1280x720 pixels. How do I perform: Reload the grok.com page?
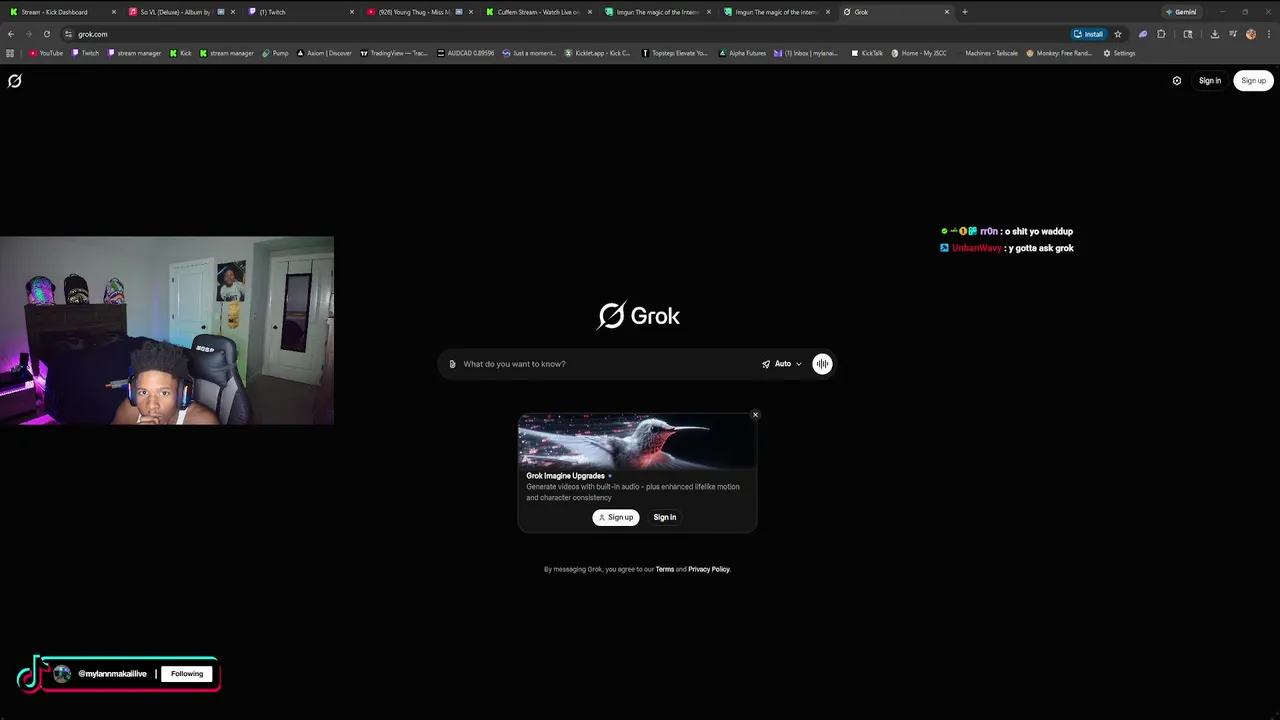tap(46, 34)
